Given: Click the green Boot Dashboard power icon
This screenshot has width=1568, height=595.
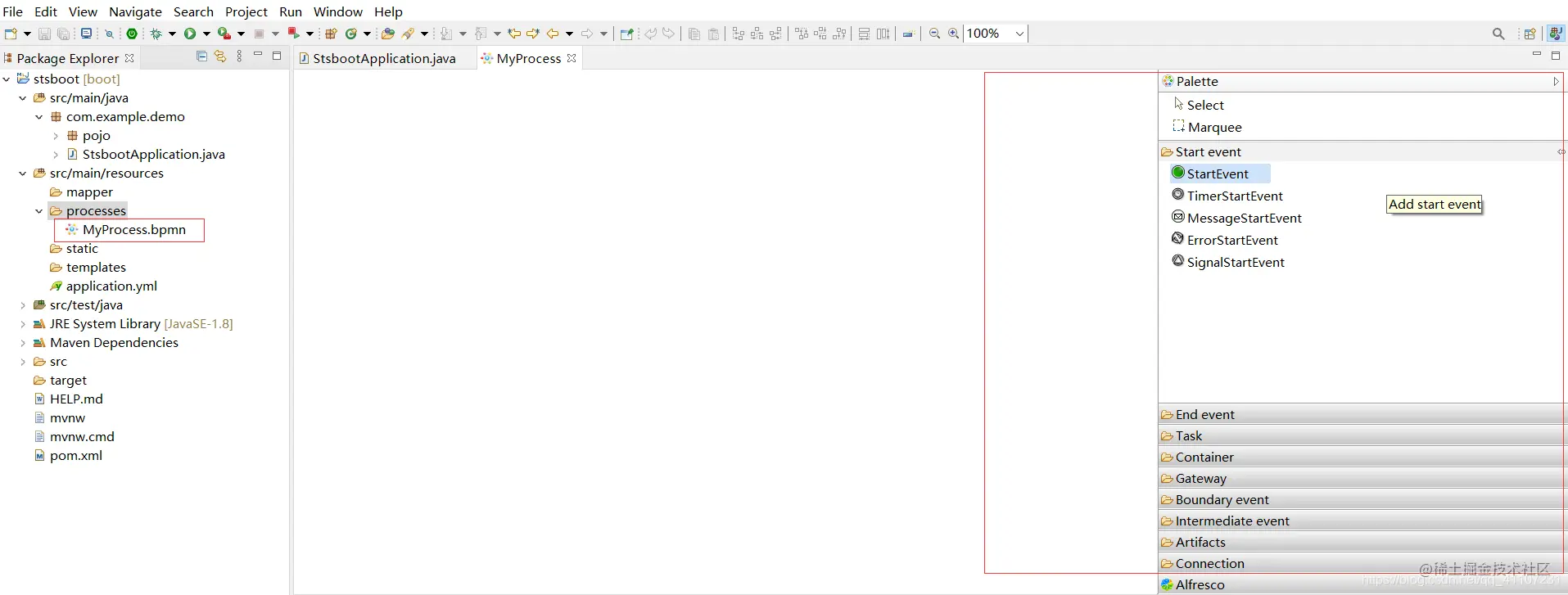Looking at the screenshot, I should click(x=131, y=34).
